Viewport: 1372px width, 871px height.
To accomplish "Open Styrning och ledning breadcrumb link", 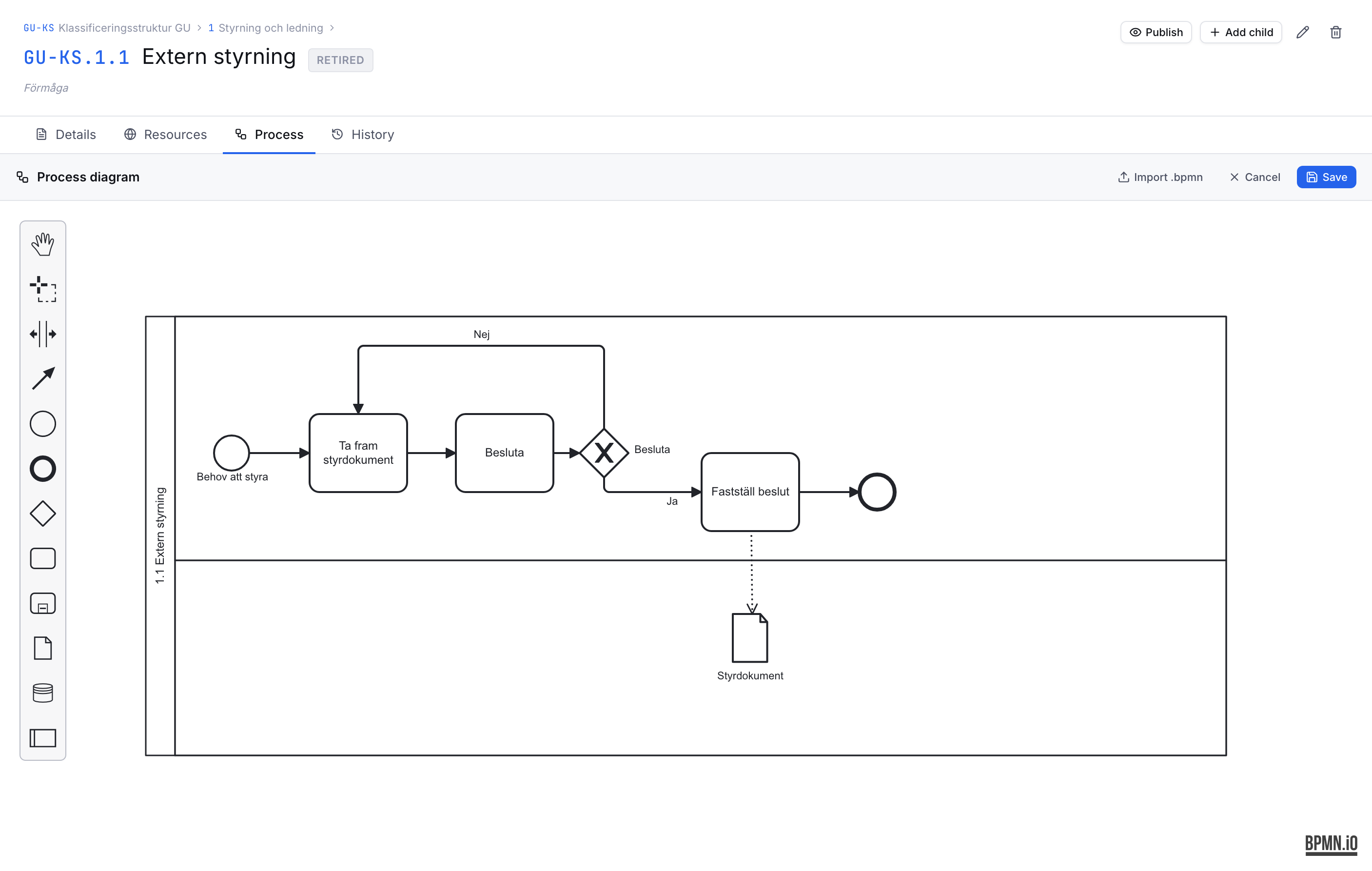I will (x=266, y=28).
